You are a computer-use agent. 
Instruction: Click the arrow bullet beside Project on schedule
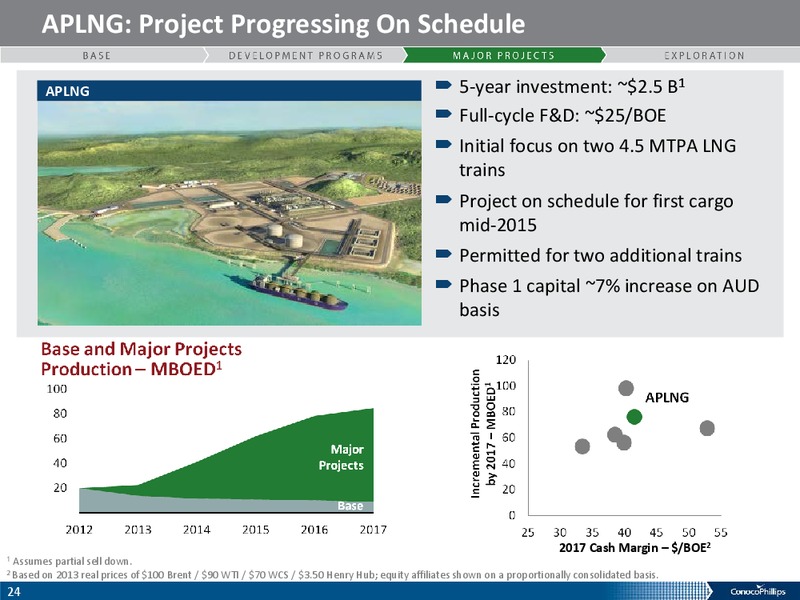pyautogui.click(x=443, y=199)
